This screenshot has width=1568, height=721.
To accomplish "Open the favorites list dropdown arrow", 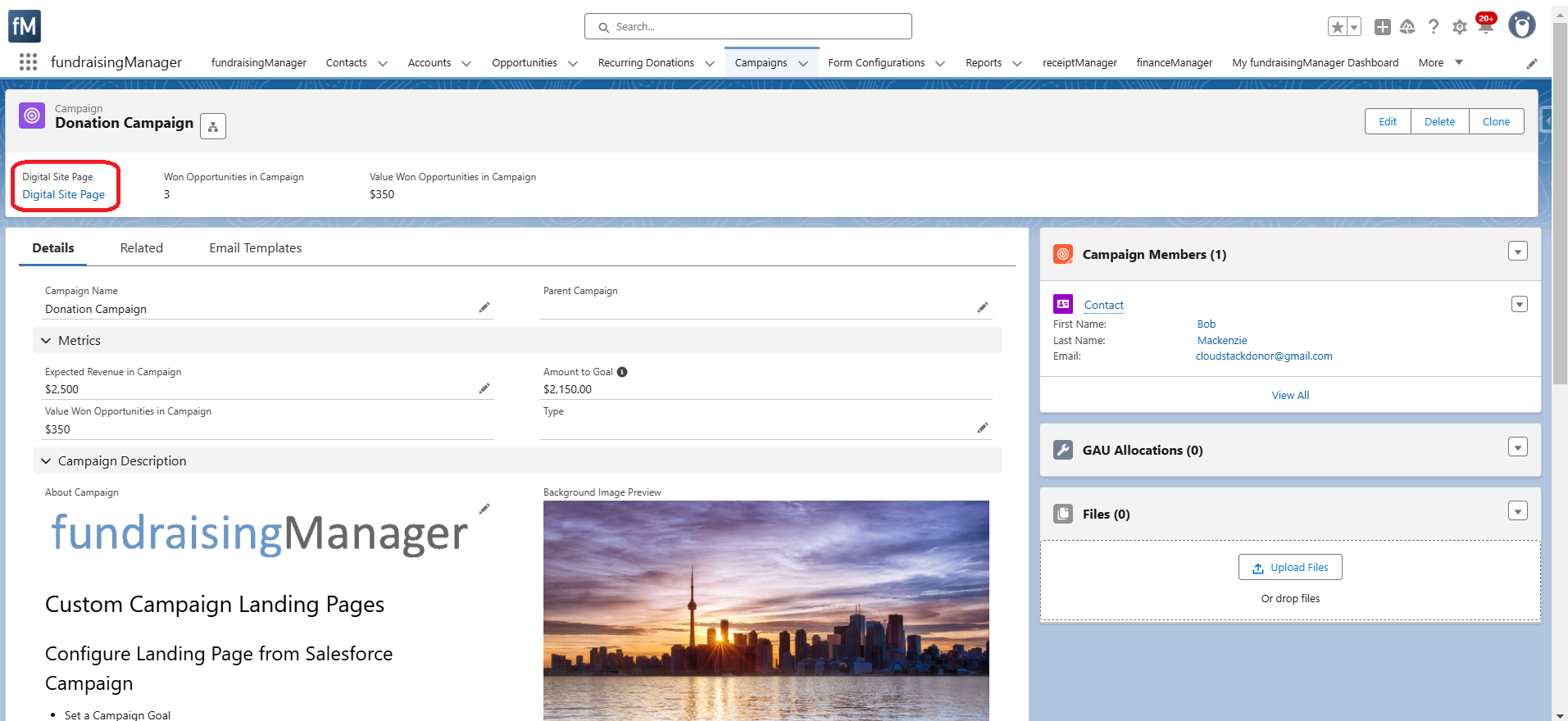I will click(1354, 27).
